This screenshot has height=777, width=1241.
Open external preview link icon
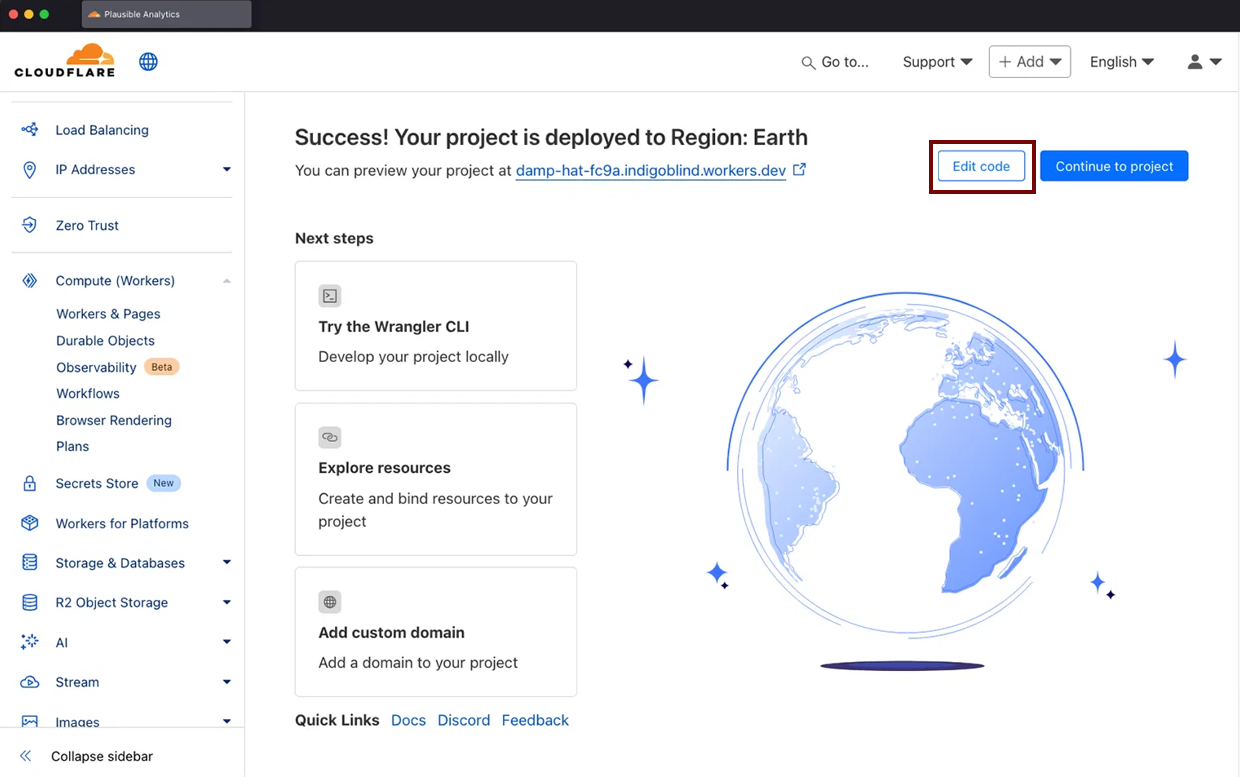[x=799, y=170]
